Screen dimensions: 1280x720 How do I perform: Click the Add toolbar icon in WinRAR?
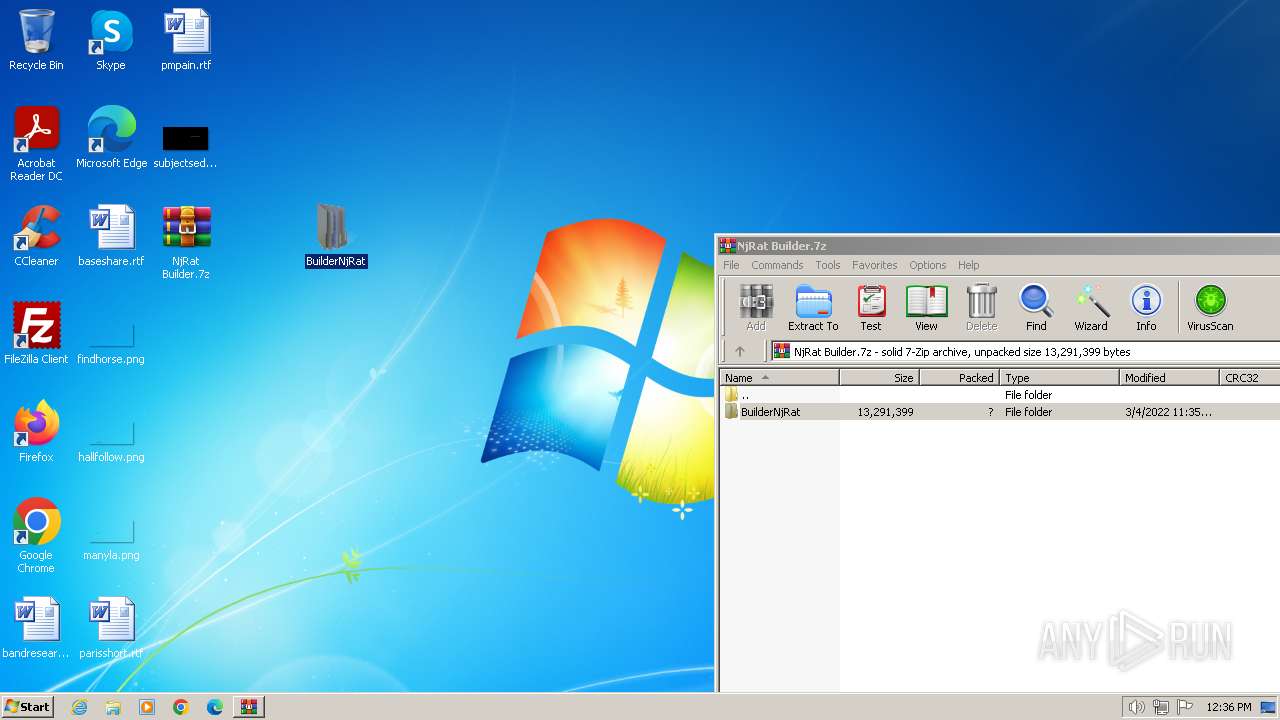(x=755, y=307)
